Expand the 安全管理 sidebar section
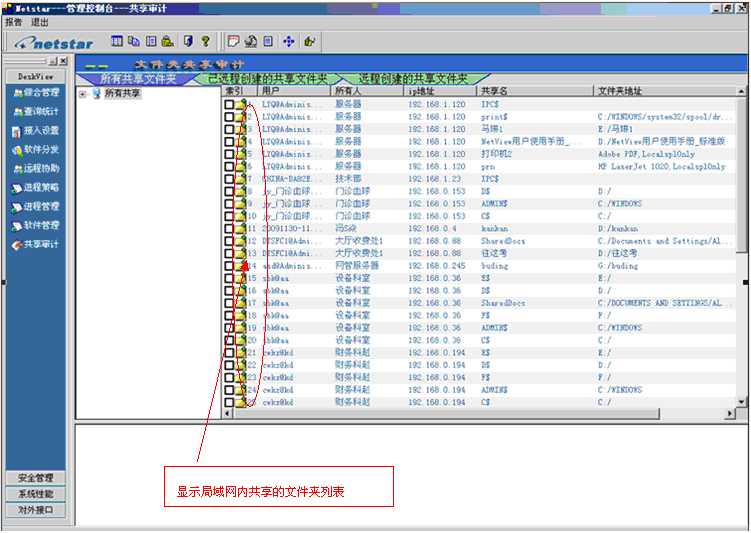This screenshot has height=533, width=751. coord(36,478)
